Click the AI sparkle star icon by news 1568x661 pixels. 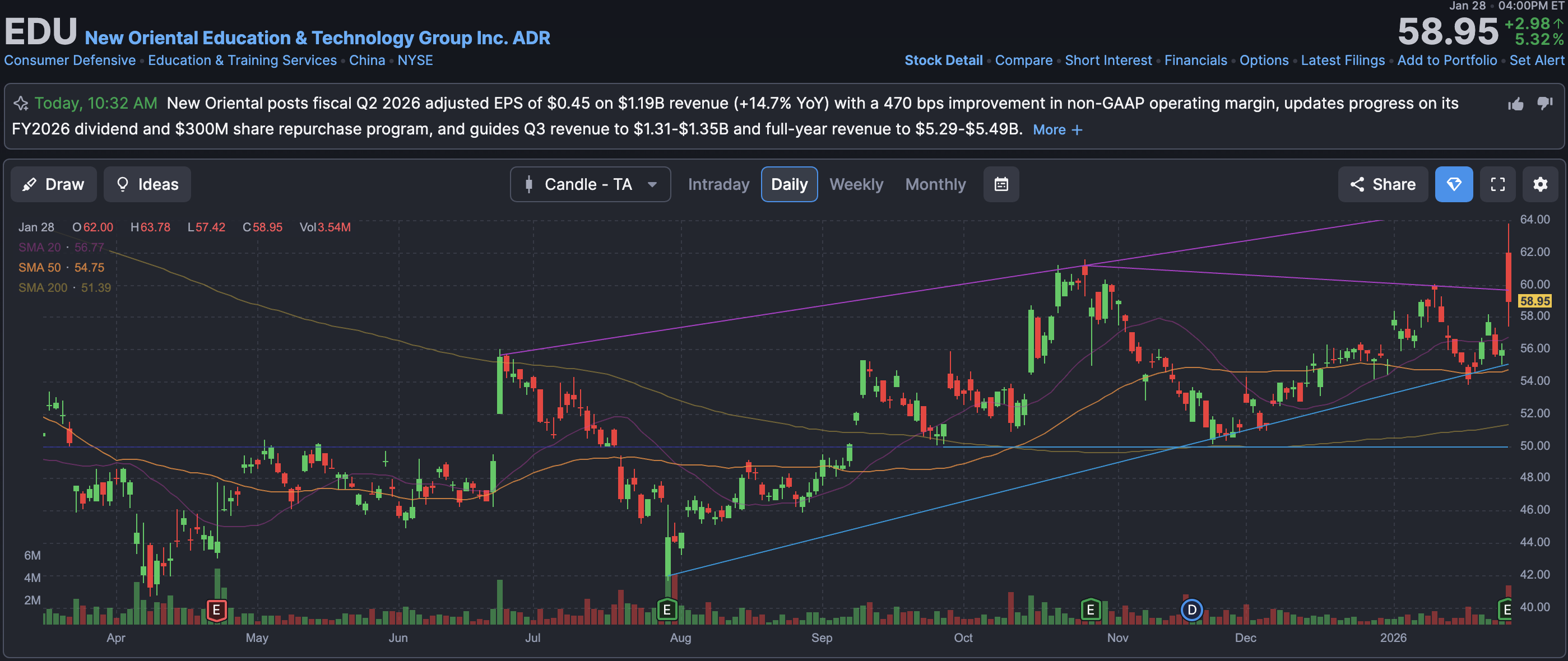[x=21, y=104]
